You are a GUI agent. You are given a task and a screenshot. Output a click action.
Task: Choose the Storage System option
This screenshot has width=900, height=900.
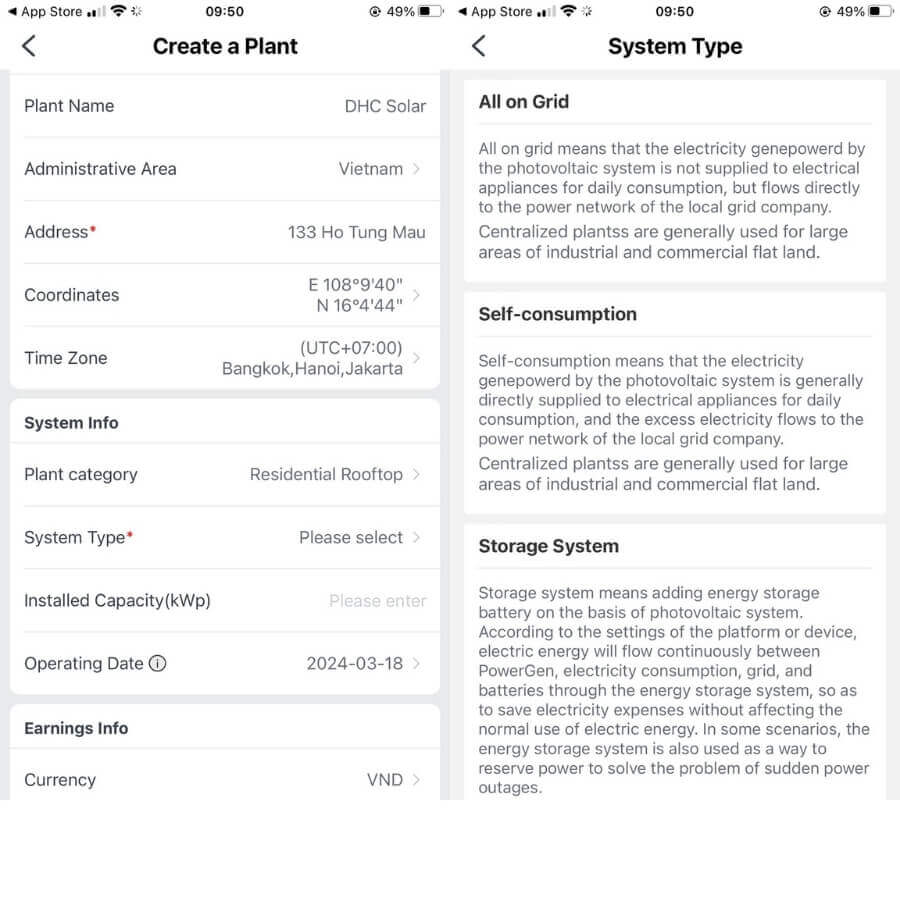click(x=674, y=662)
